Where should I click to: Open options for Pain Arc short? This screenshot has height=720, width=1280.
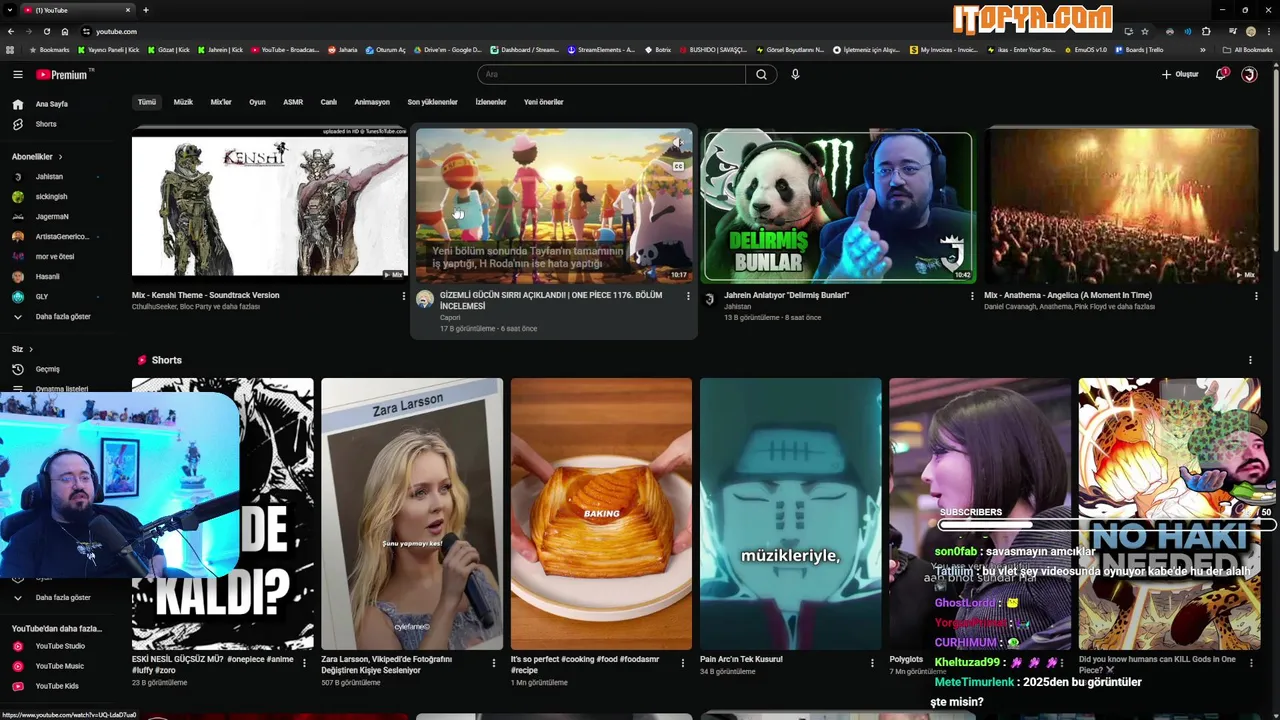click(x=873, y=663)
